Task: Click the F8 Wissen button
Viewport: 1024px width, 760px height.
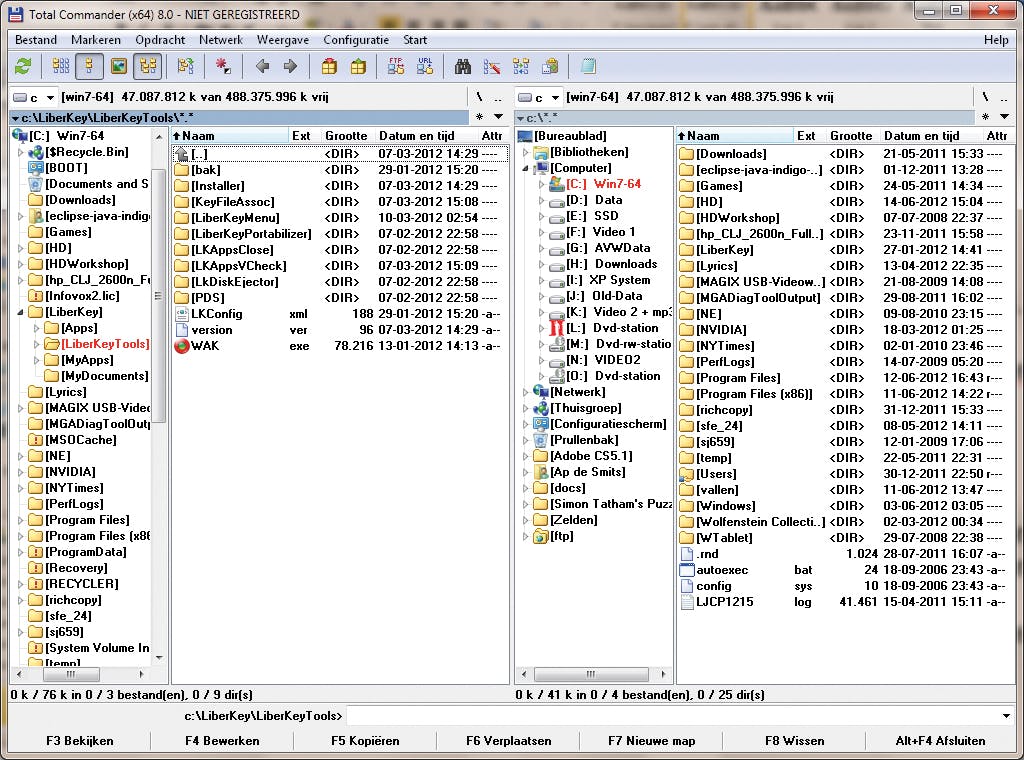Action: [x=794, y=741]
